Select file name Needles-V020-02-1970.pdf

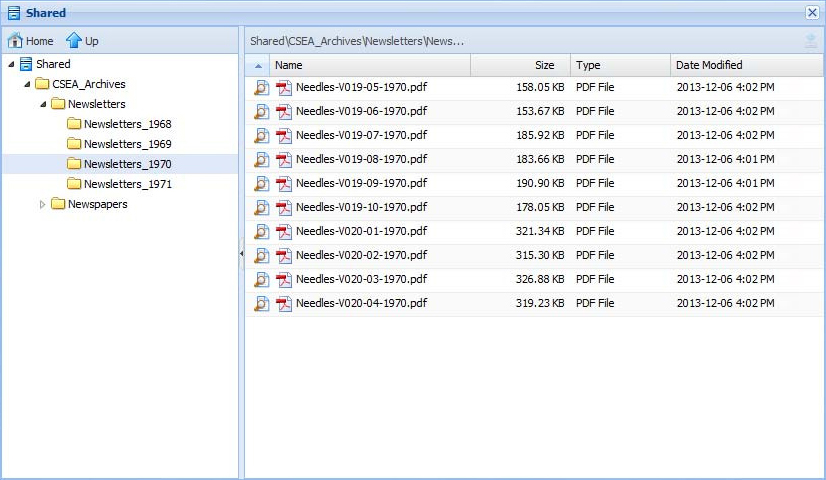pos(361,255)
